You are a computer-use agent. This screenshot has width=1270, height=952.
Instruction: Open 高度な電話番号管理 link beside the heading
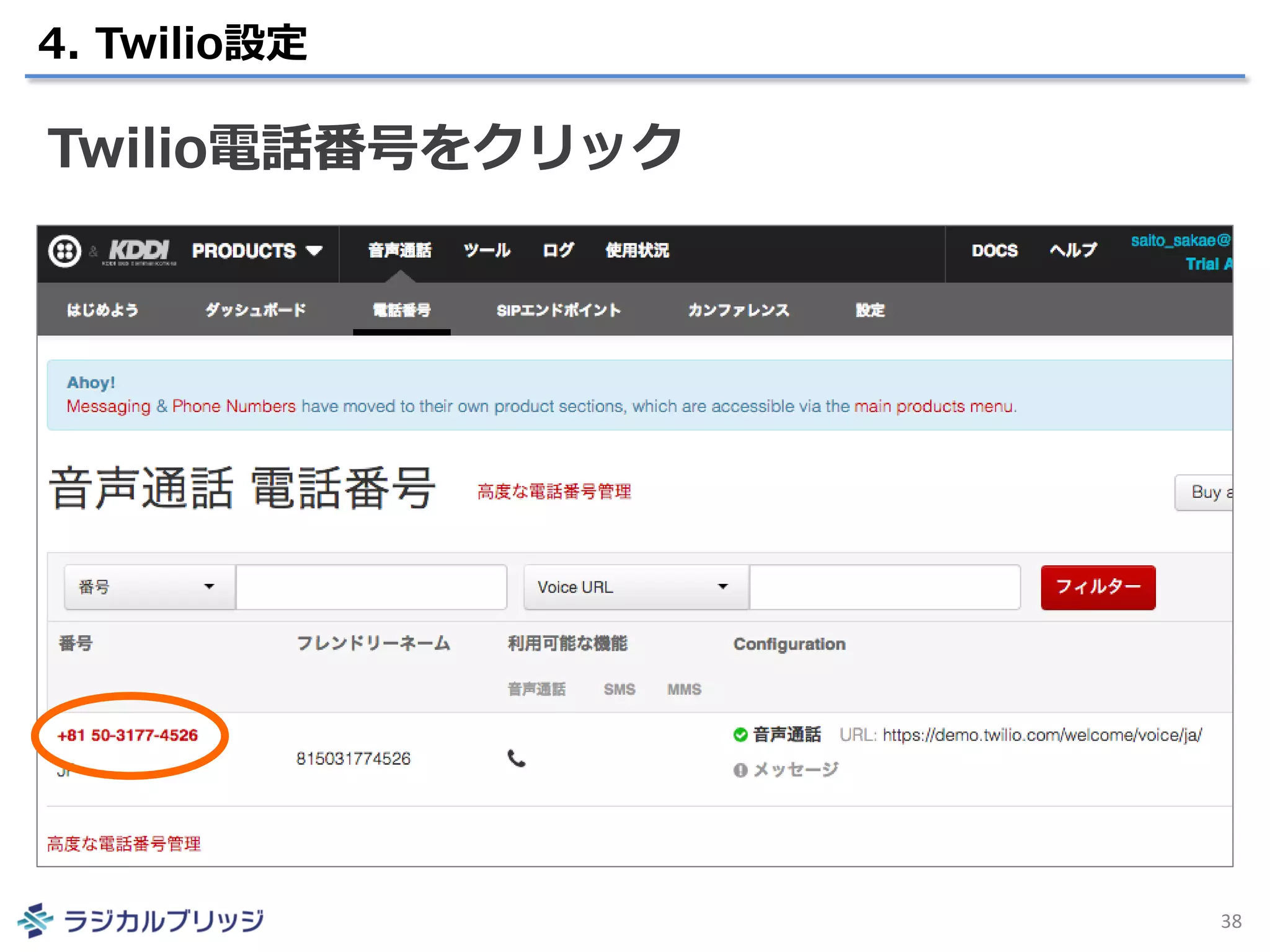tap(554, 492)
